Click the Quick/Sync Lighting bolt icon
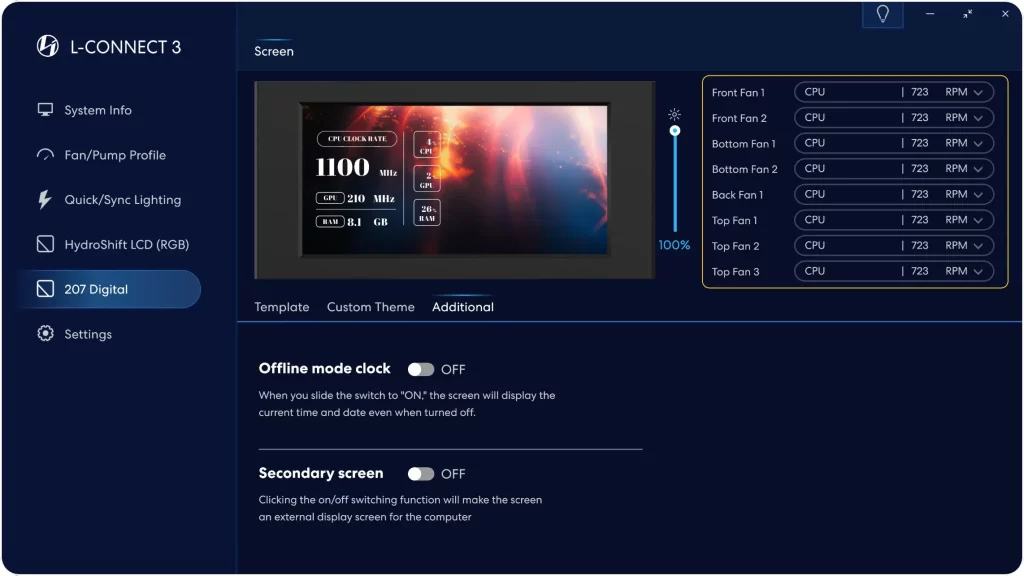 click(x=44, y=199)
